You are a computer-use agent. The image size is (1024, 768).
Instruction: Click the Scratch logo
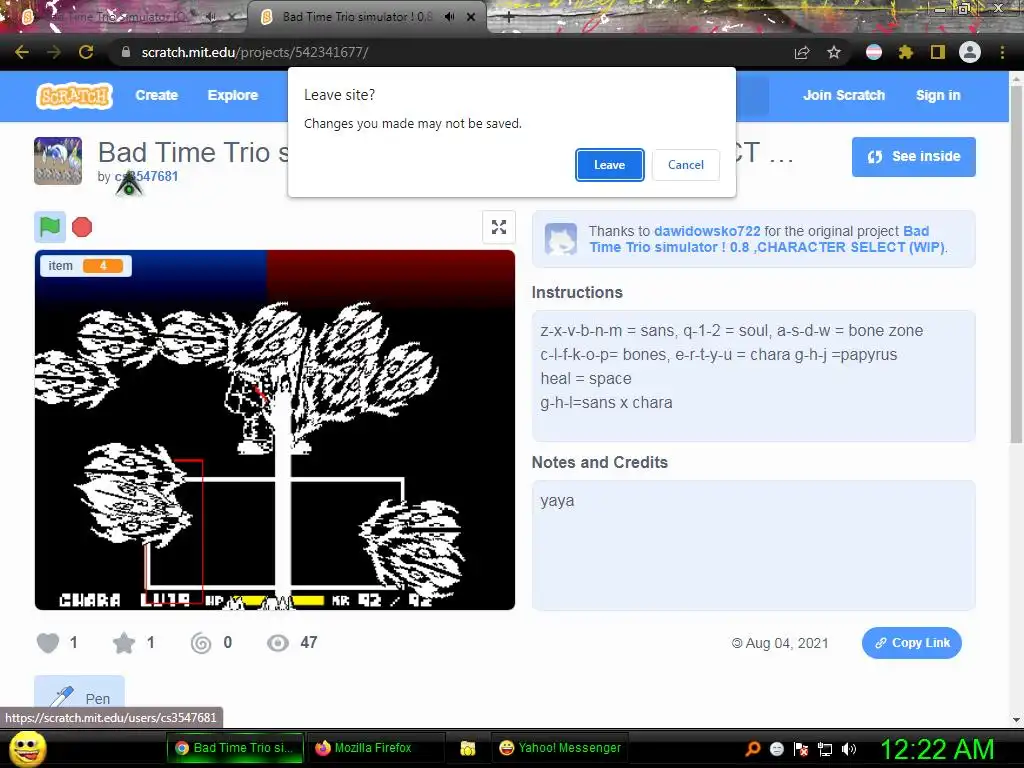click(x=74, y=95)
